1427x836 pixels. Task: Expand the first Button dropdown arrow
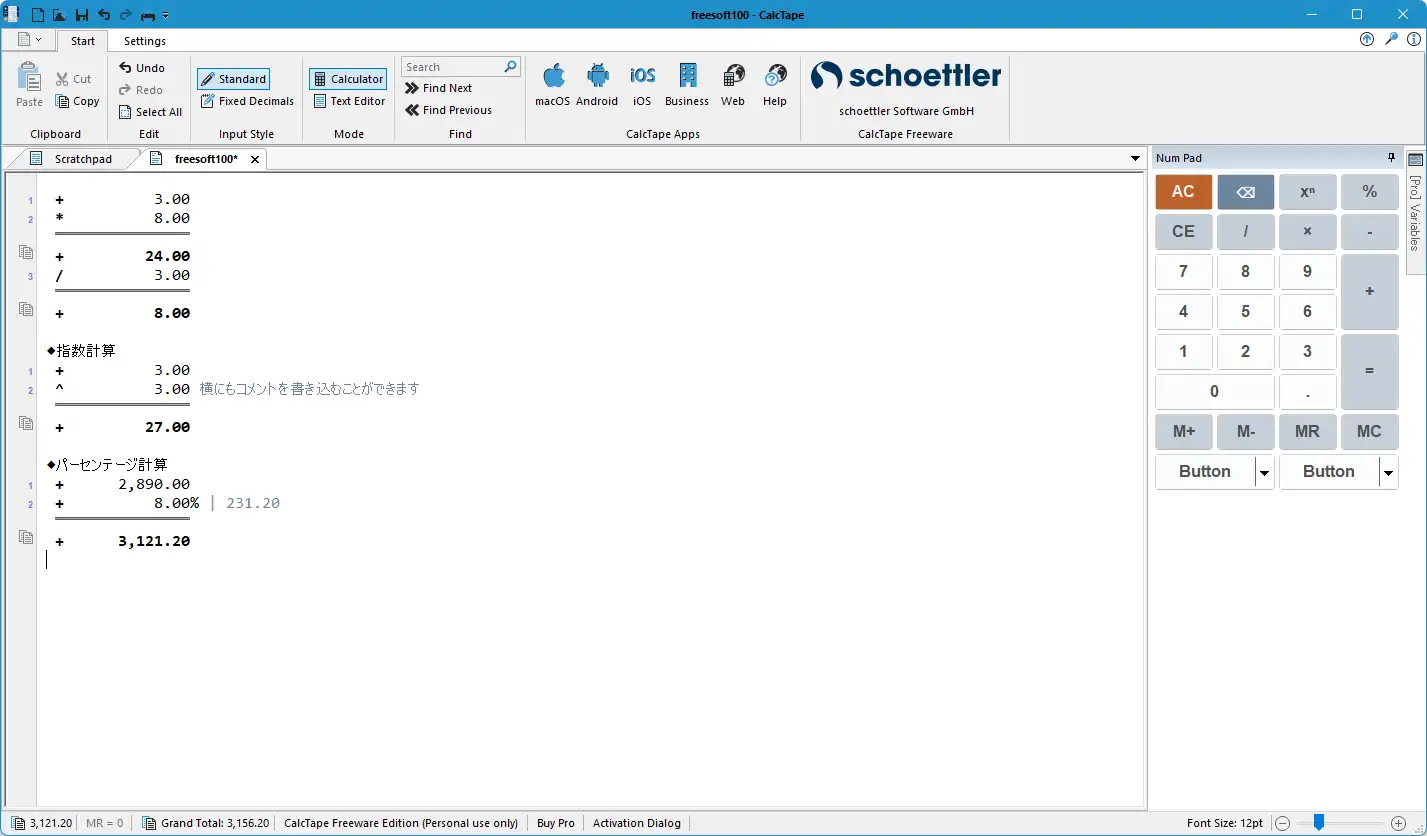coord(1265,472)
